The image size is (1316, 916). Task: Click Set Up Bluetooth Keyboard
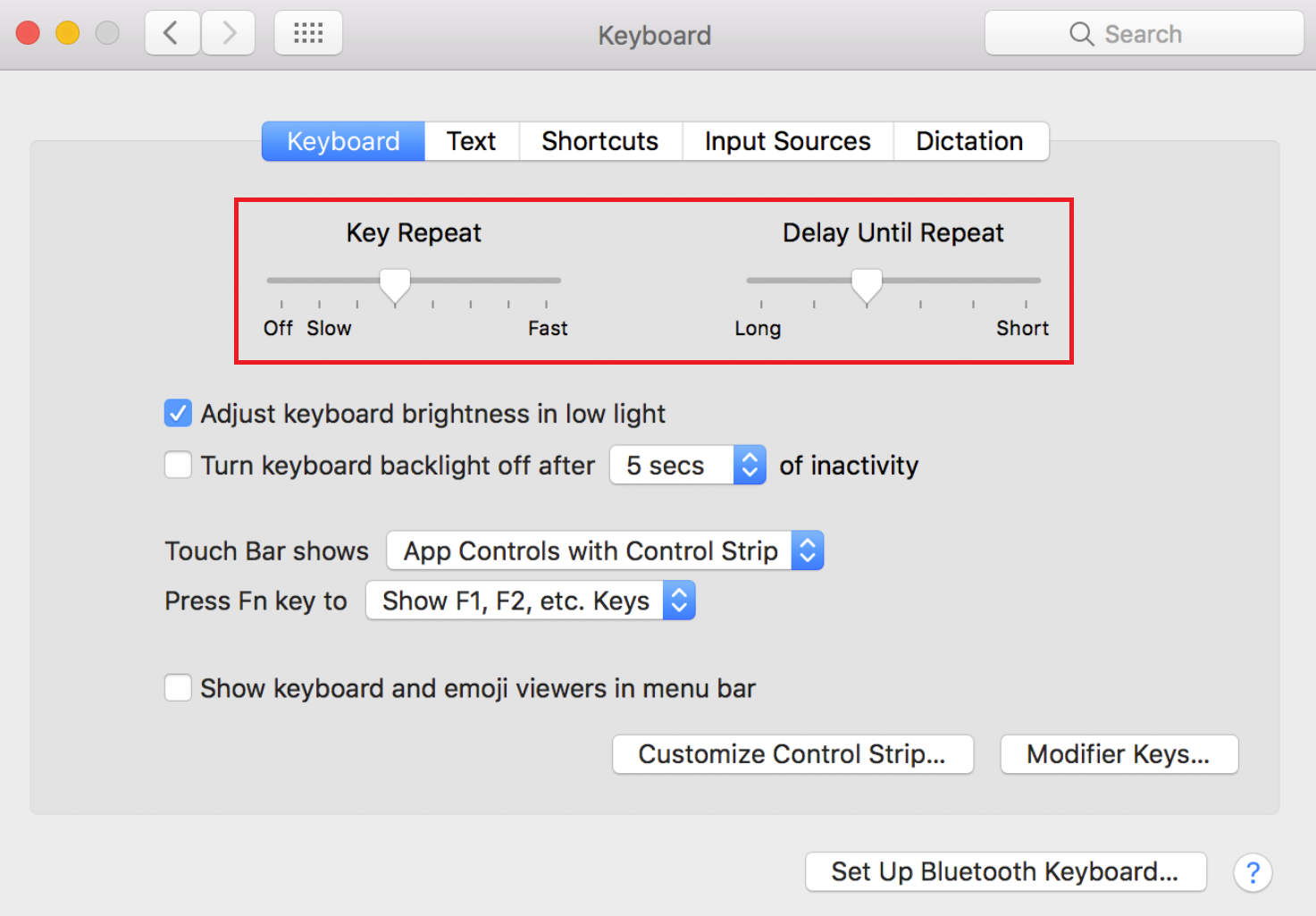pos(1005,871)
